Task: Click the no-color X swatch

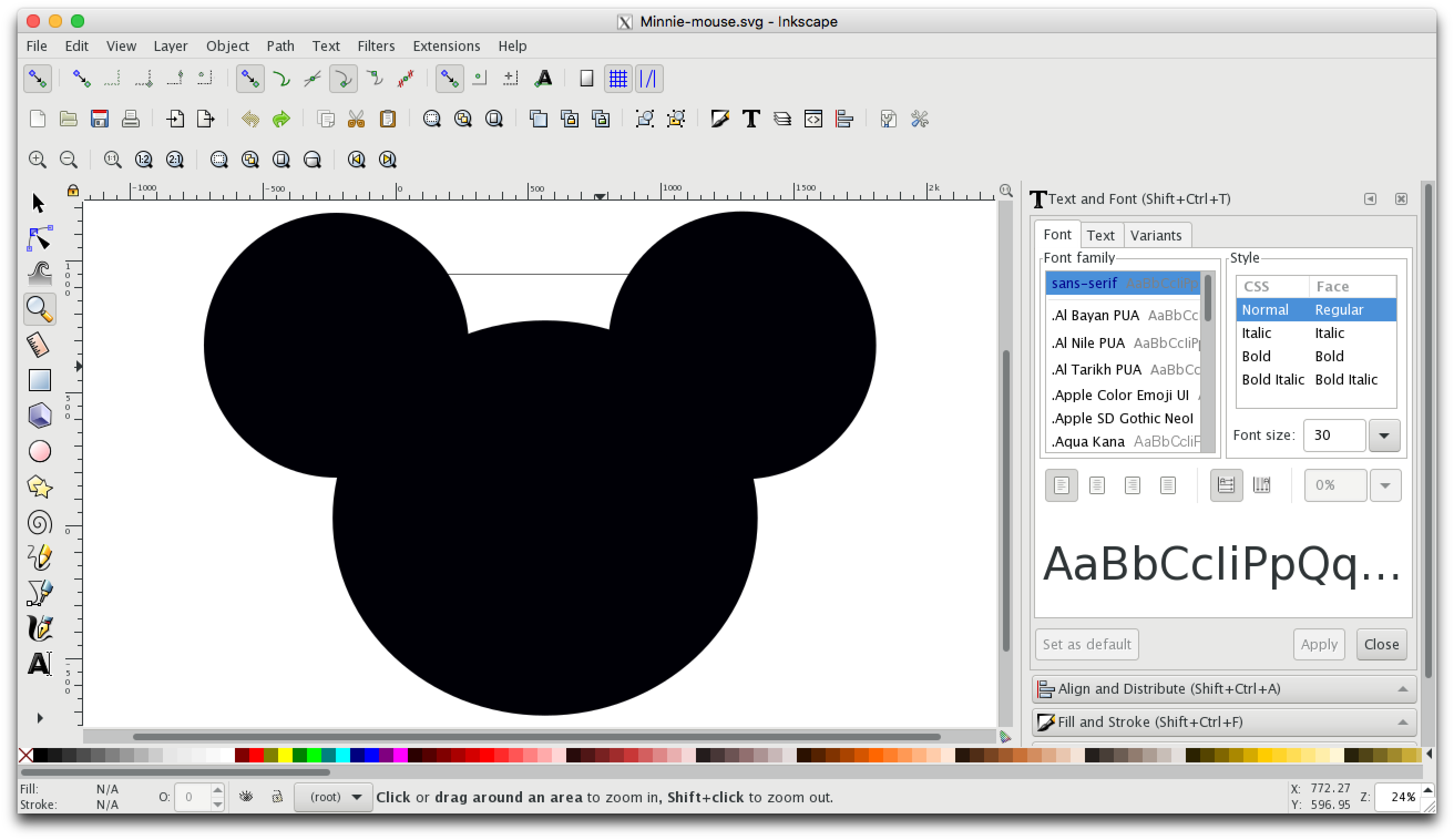Action: (25, 754)
